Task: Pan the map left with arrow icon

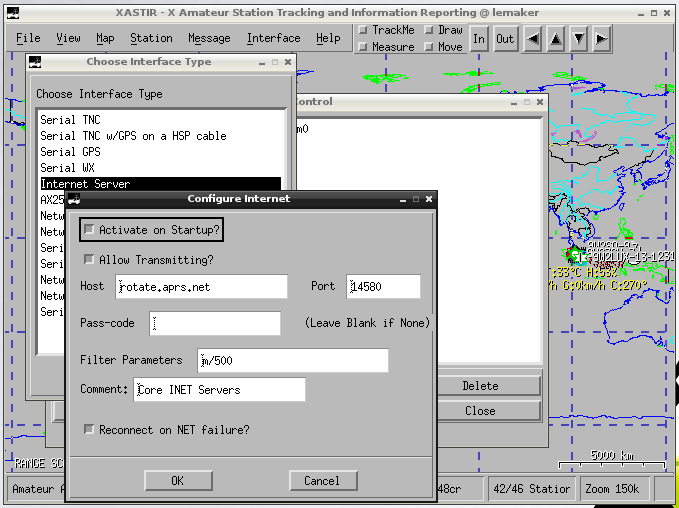Action: 533,39
